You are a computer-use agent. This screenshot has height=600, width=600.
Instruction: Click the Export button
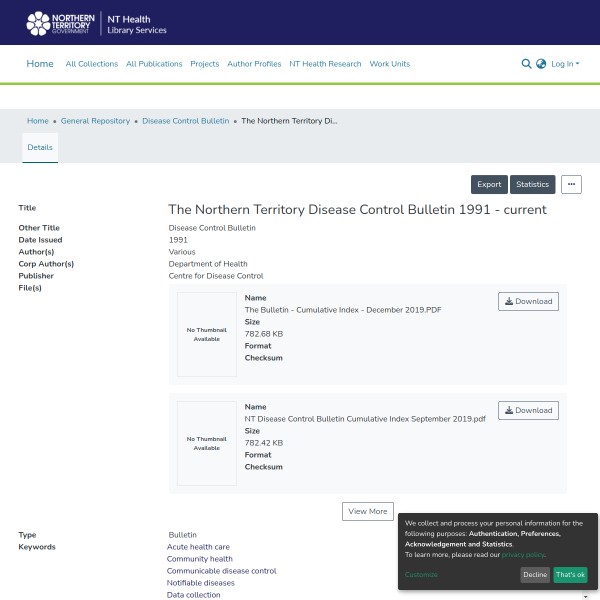(x=489, y=184)
